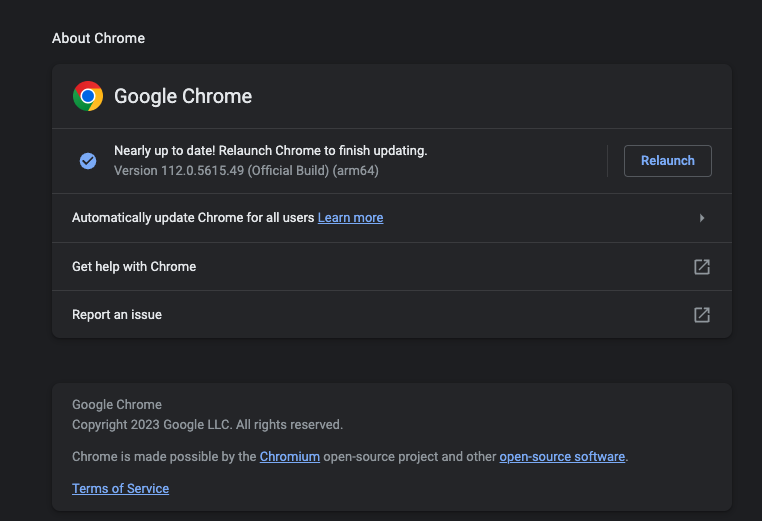
Task: Open external link icon for Report an issue
Action: (x=702, y=315)
